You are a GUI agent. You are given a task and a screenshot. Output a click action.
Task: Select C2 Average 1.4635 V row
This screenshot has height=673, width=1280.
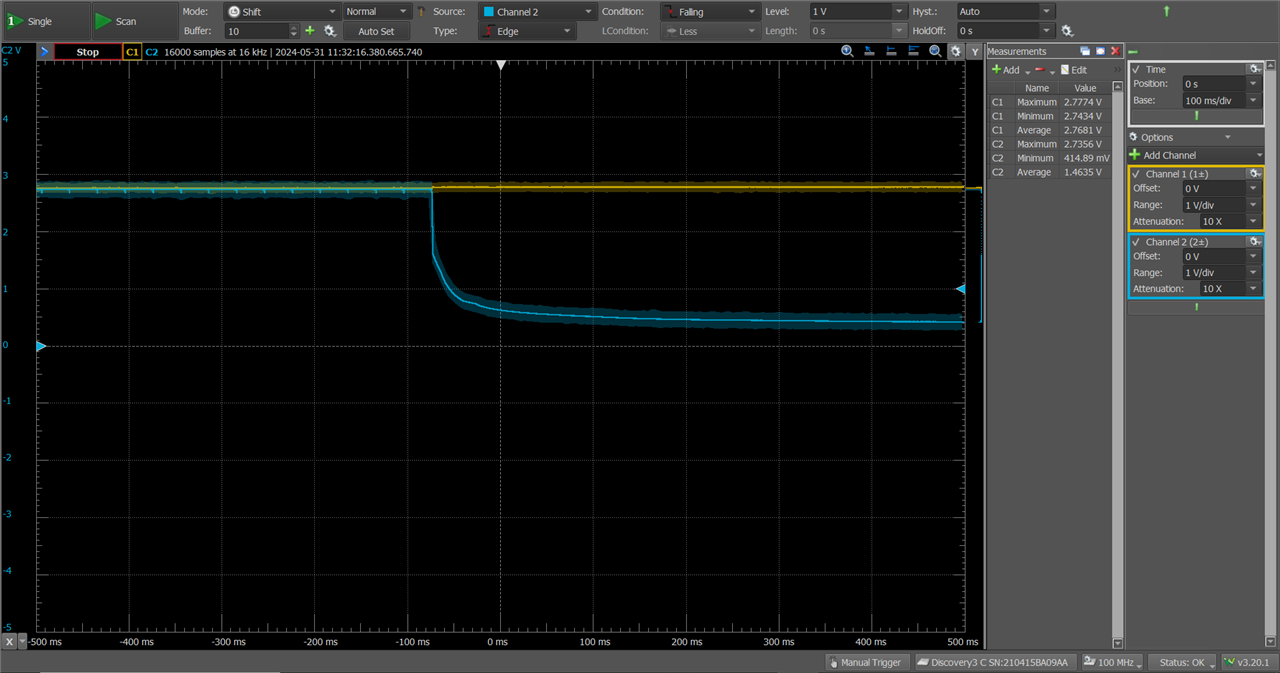tap(1050, 172)
